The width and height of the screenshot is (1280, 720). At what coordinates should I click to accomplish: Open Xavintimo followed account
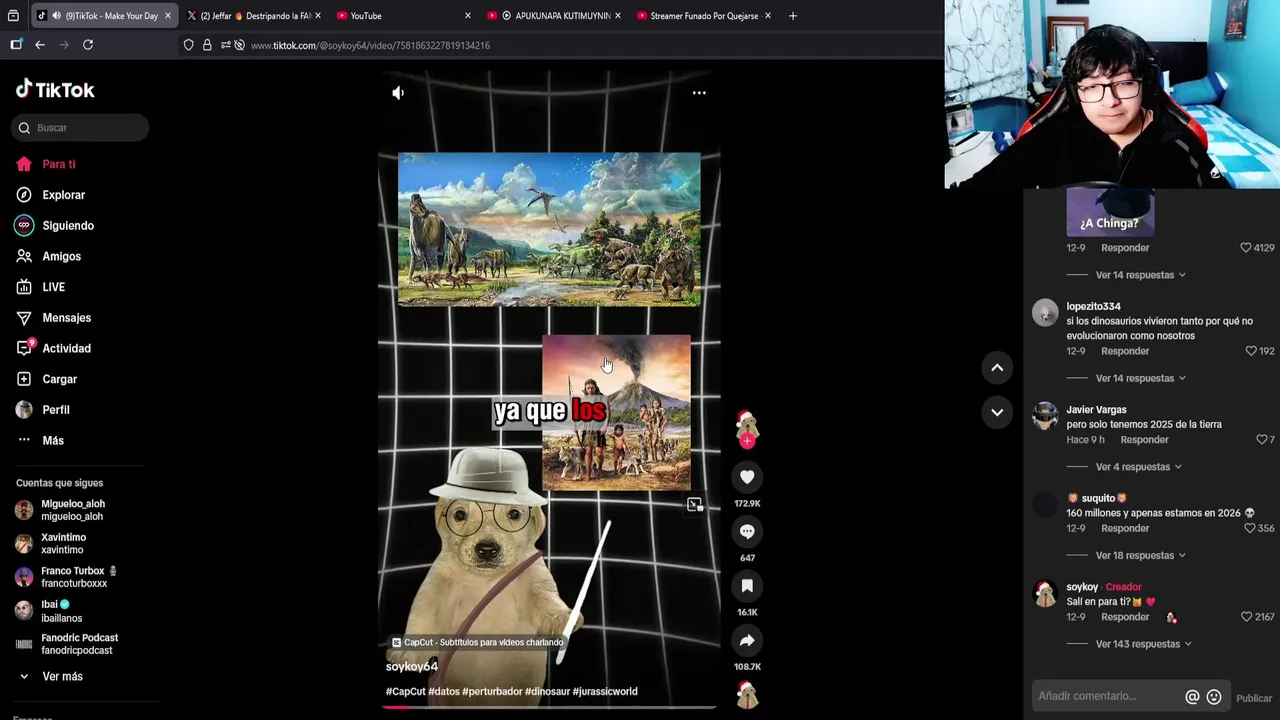point(62,544)
